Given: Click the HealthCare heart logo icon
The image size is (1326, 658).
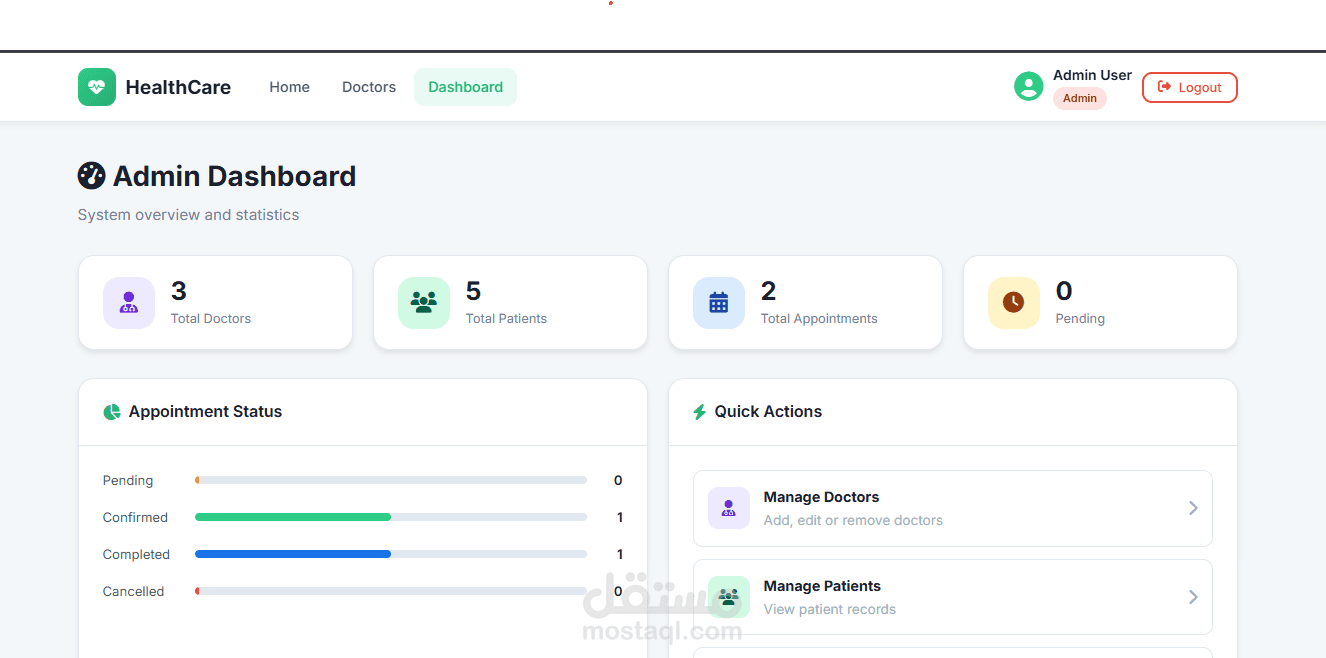Looking at the screenshot, I should [x=97, y=87].
